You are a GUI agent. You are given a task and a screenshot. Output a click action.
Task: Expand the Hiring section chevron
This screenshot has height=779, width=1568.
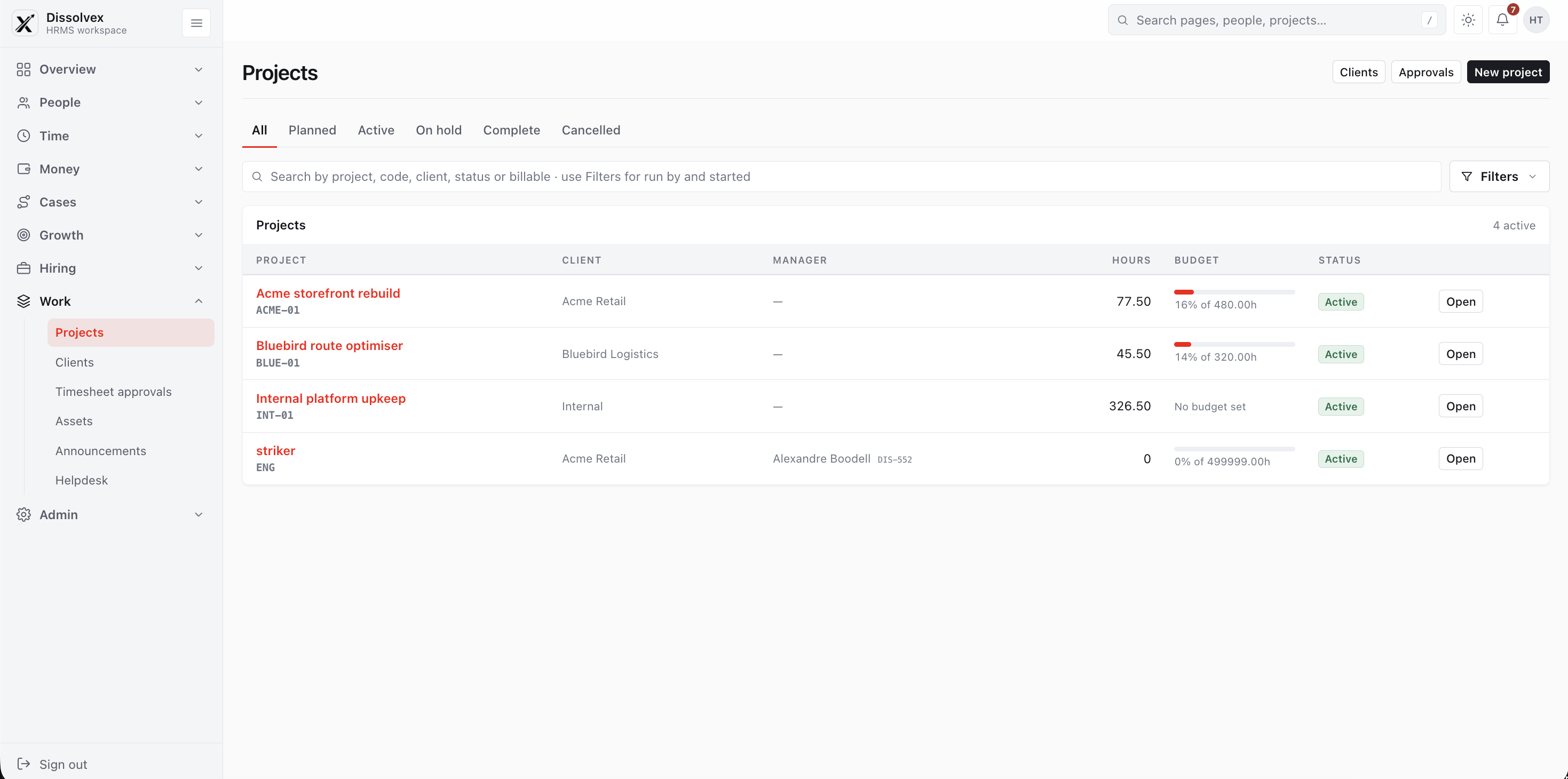(199, 268)
